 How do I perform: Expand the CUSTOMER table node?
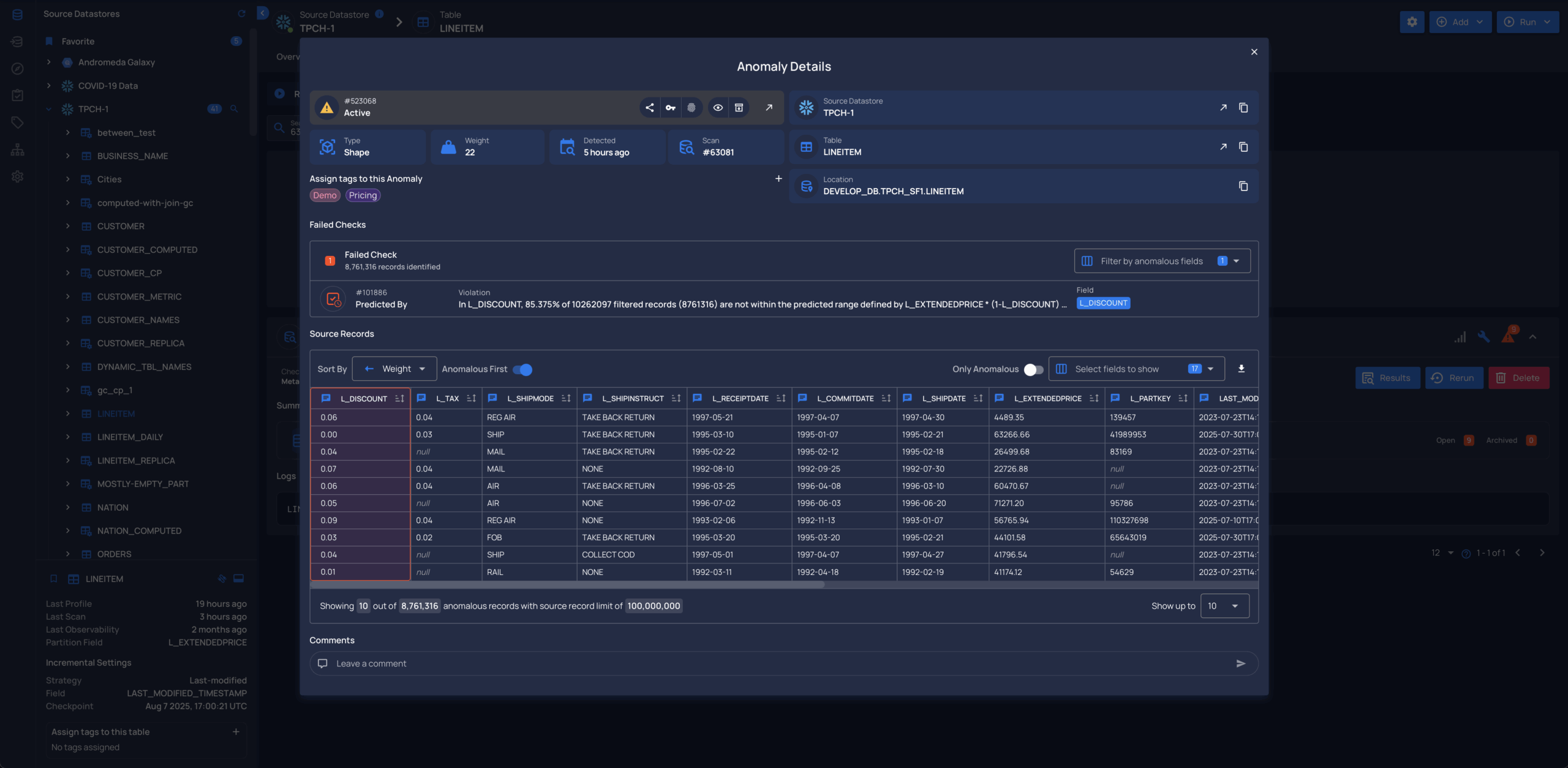point(67,226)
